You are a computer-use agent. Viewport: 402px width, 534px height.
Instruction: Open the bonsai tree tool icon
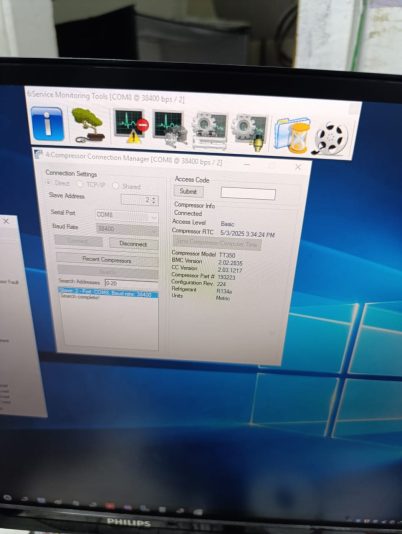click(x=88, y=126)
